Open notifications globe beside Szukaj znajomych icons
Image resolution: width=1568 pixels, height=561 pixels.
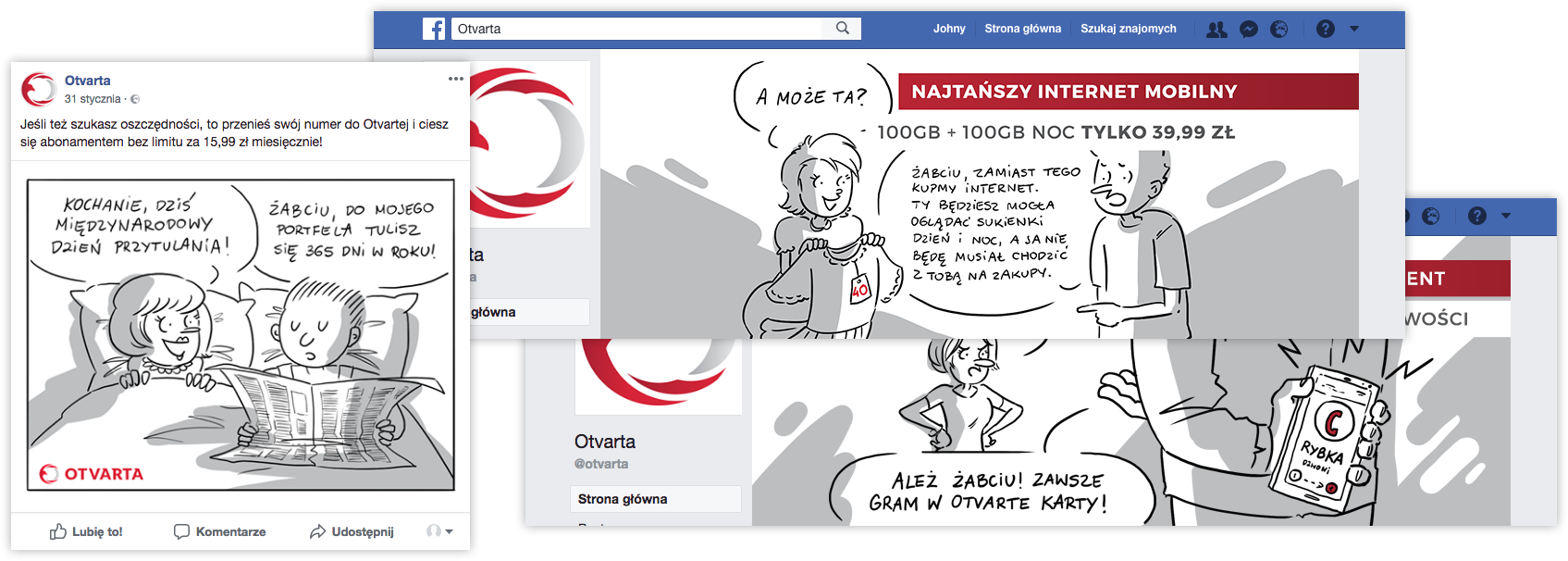click(1279, 30)
